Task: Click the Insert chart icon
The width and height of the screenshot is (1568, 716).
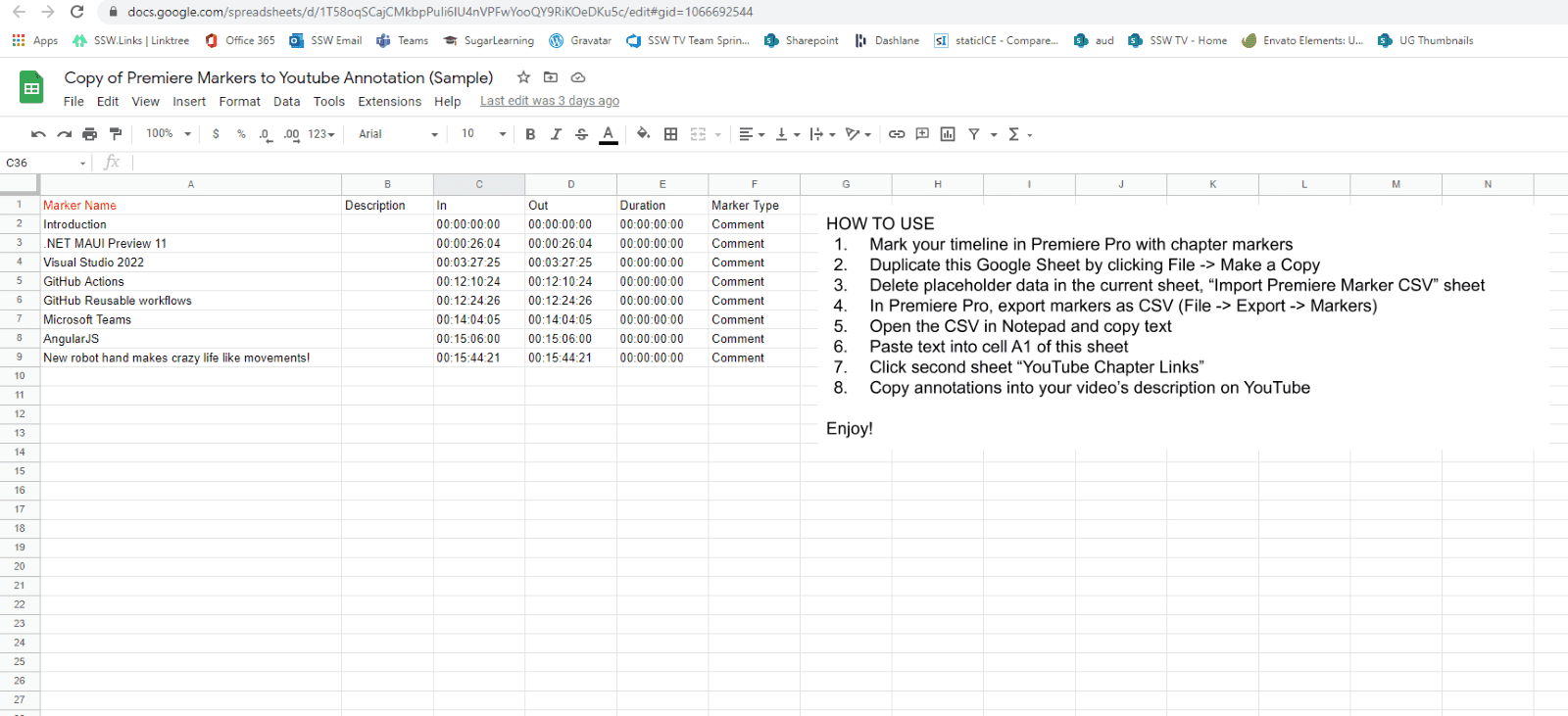Action: (948, 134)
